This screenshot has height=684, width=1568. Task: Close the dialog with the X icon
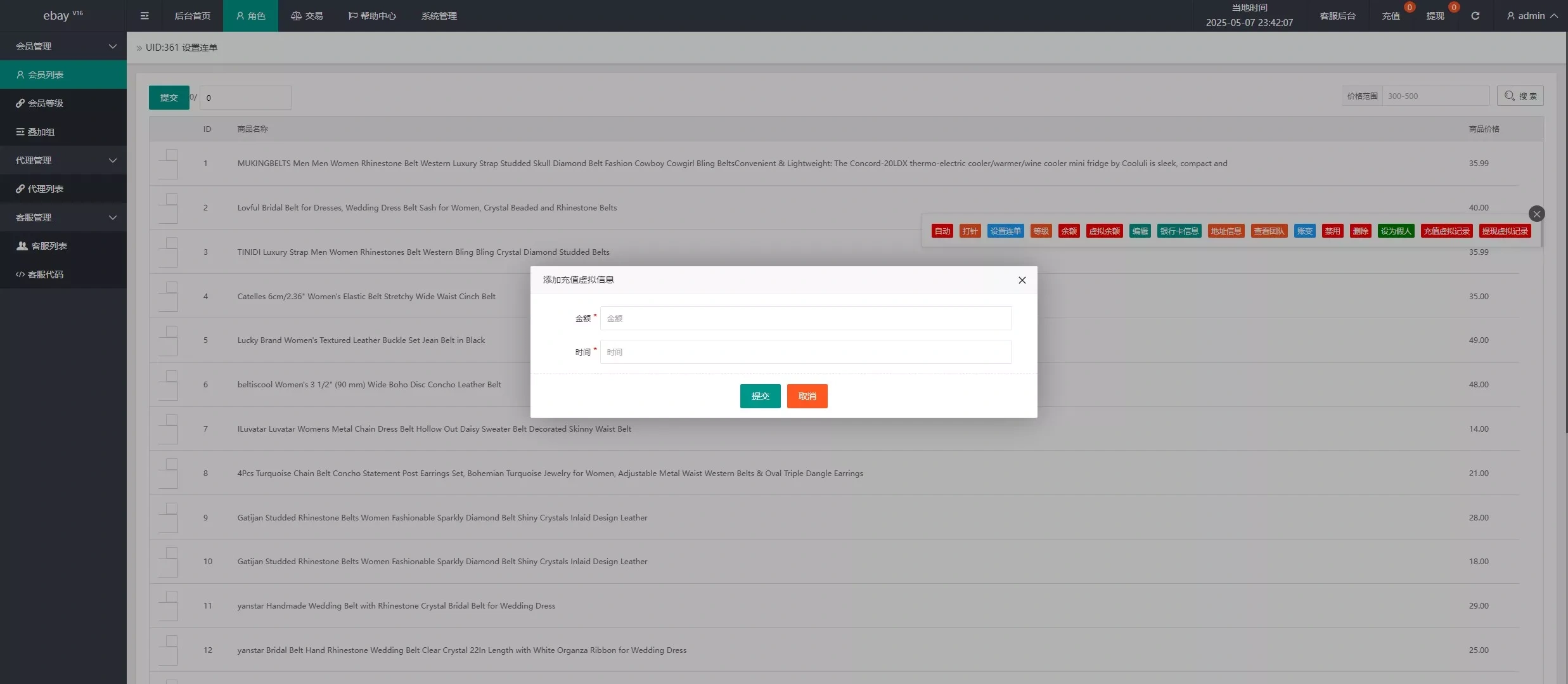pyautogui.click(x=1022, y=280)
